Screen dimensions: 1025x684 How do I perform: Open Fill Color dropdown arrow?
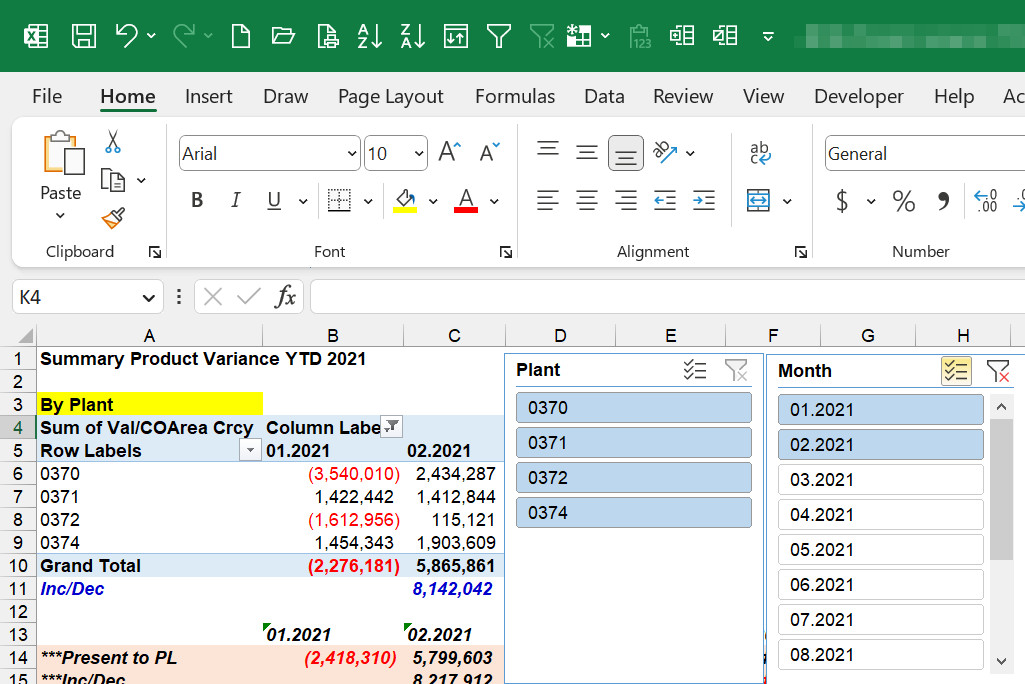click(433, 201)
